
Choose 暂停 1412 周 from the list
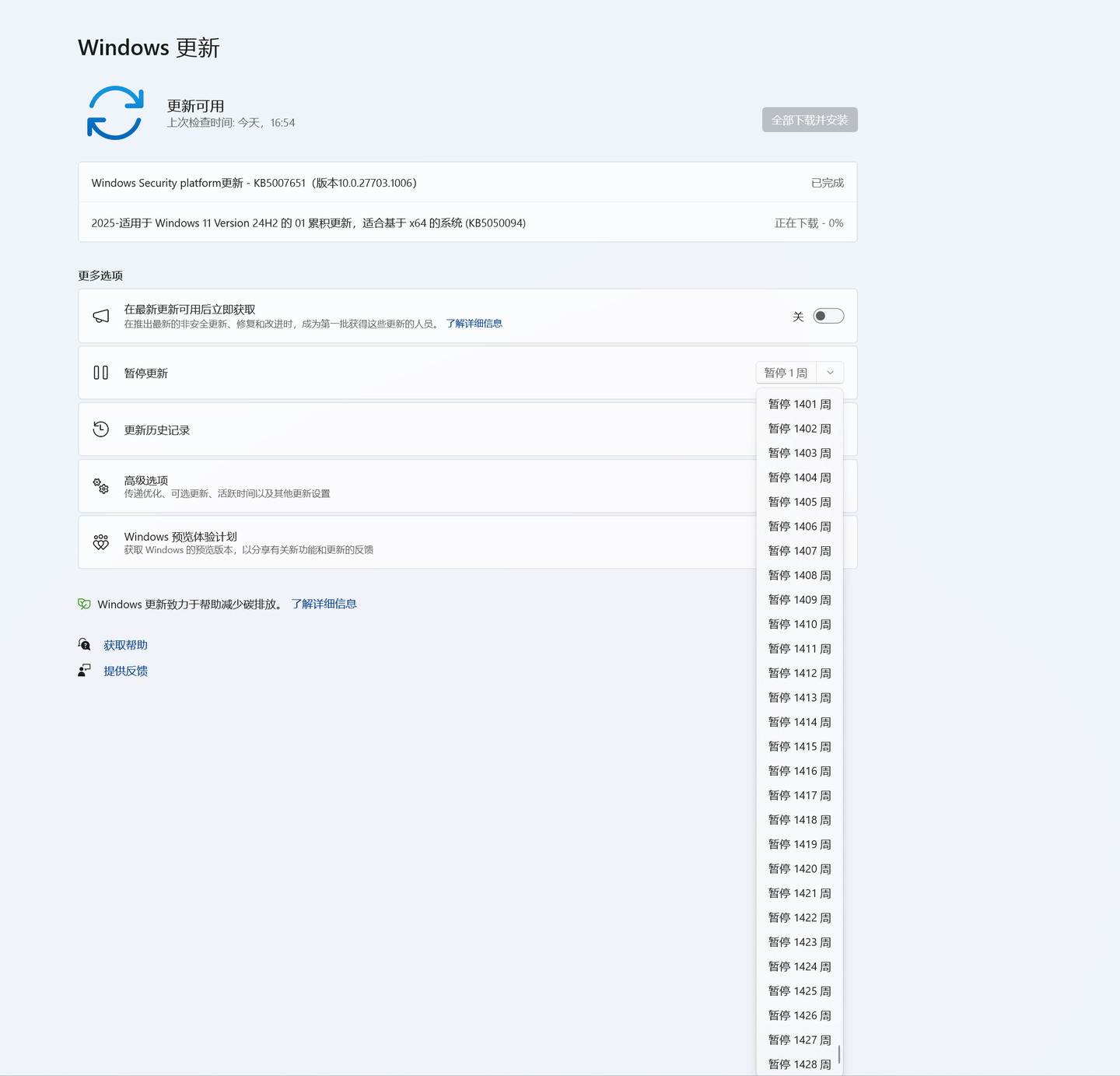800,673
